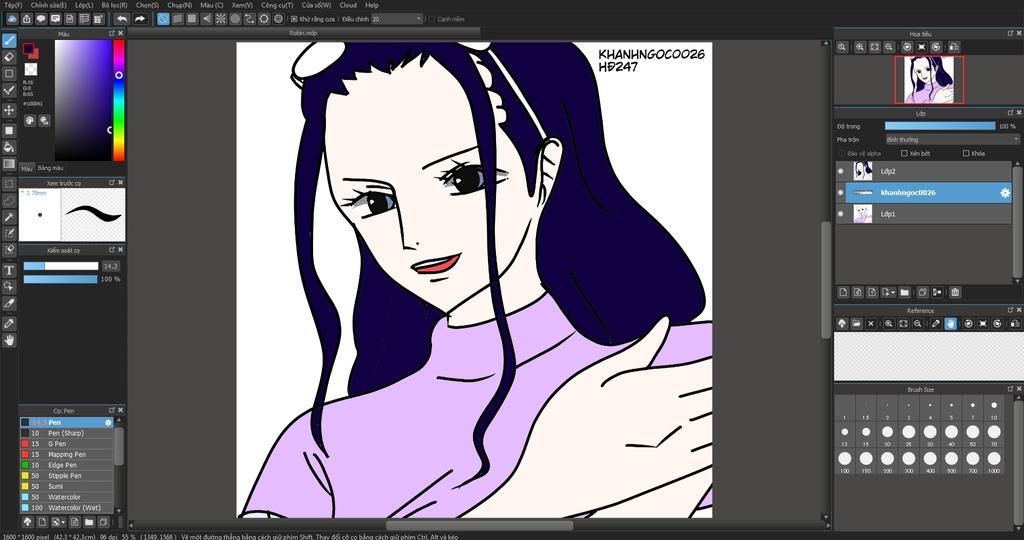This screenshot has width=1024, height=540.
Task: Duplicate the layer using copy icon
Action: coord(922,293)
